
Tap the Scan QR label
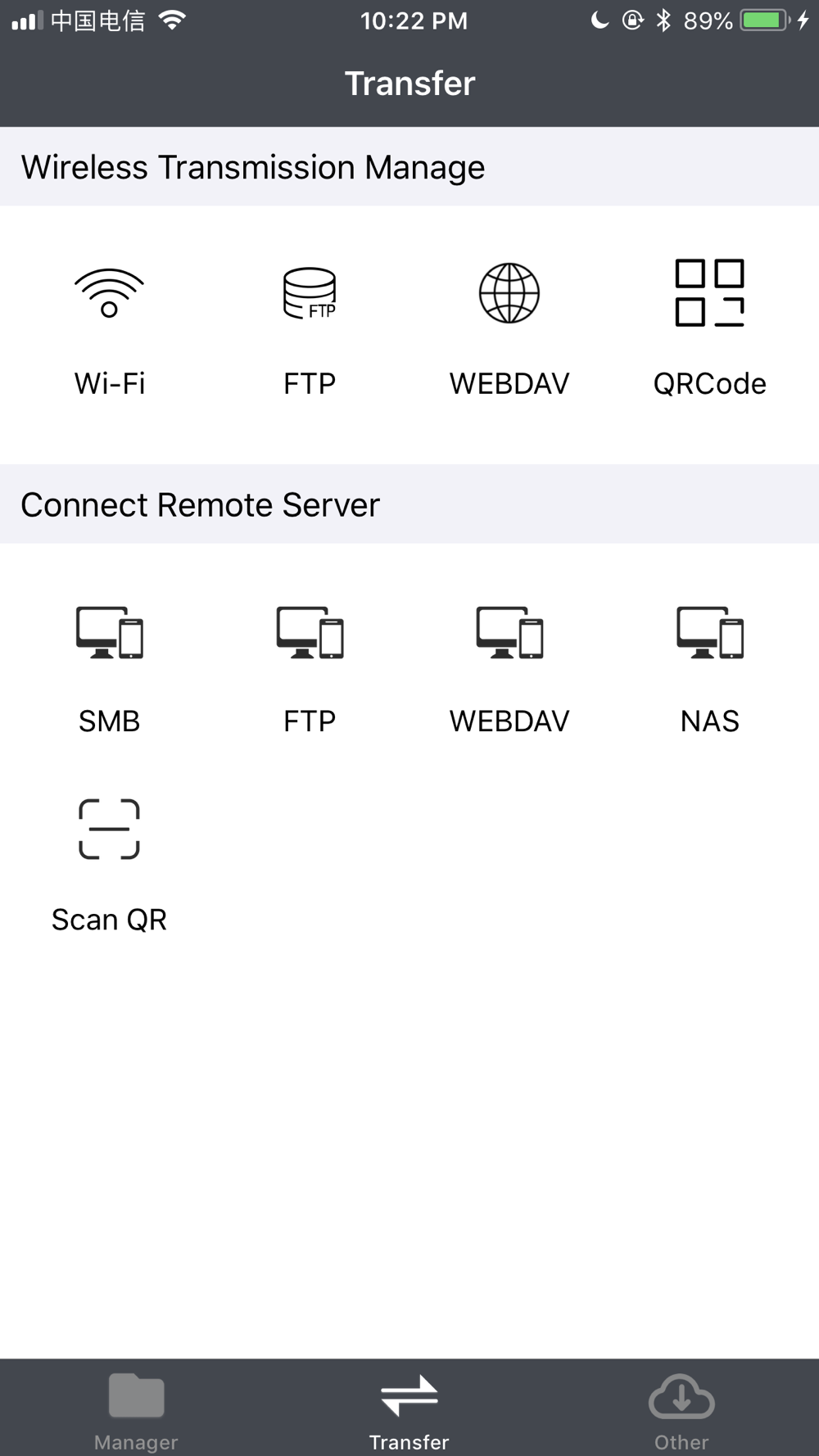[109, 920]
